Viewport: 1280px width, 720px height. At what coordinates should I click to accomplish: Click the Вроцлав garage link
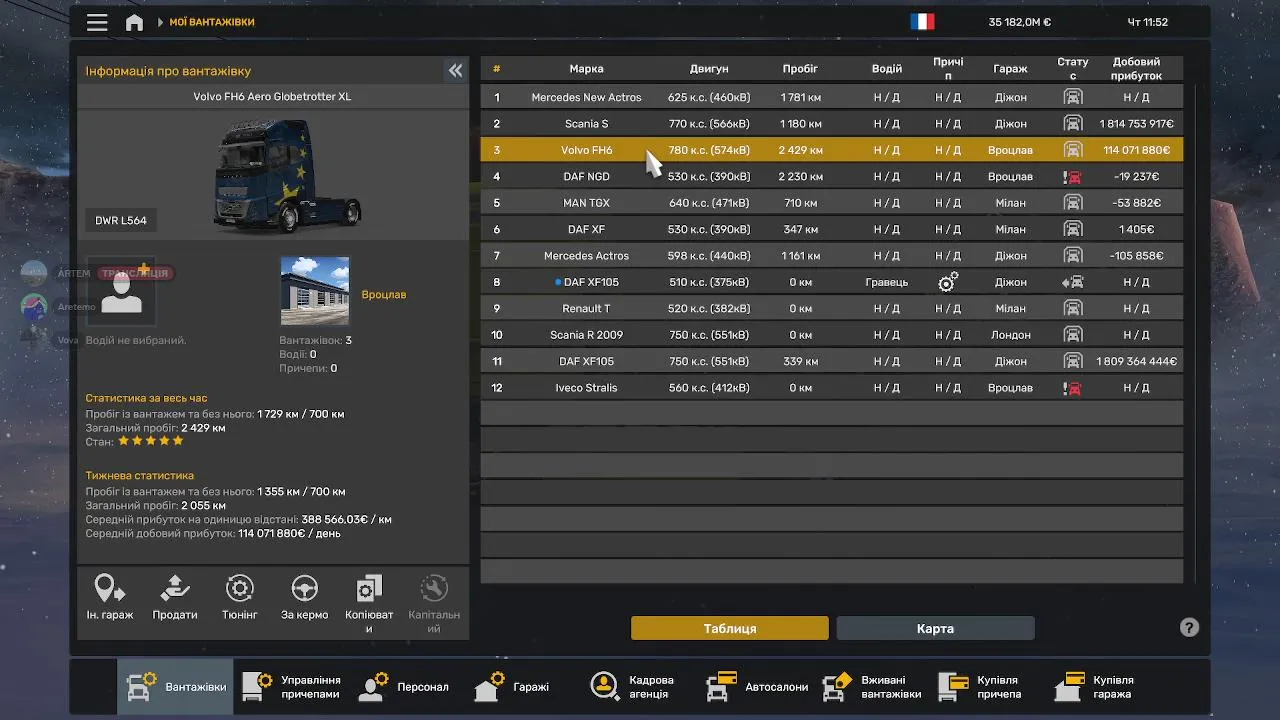(384, 295)
